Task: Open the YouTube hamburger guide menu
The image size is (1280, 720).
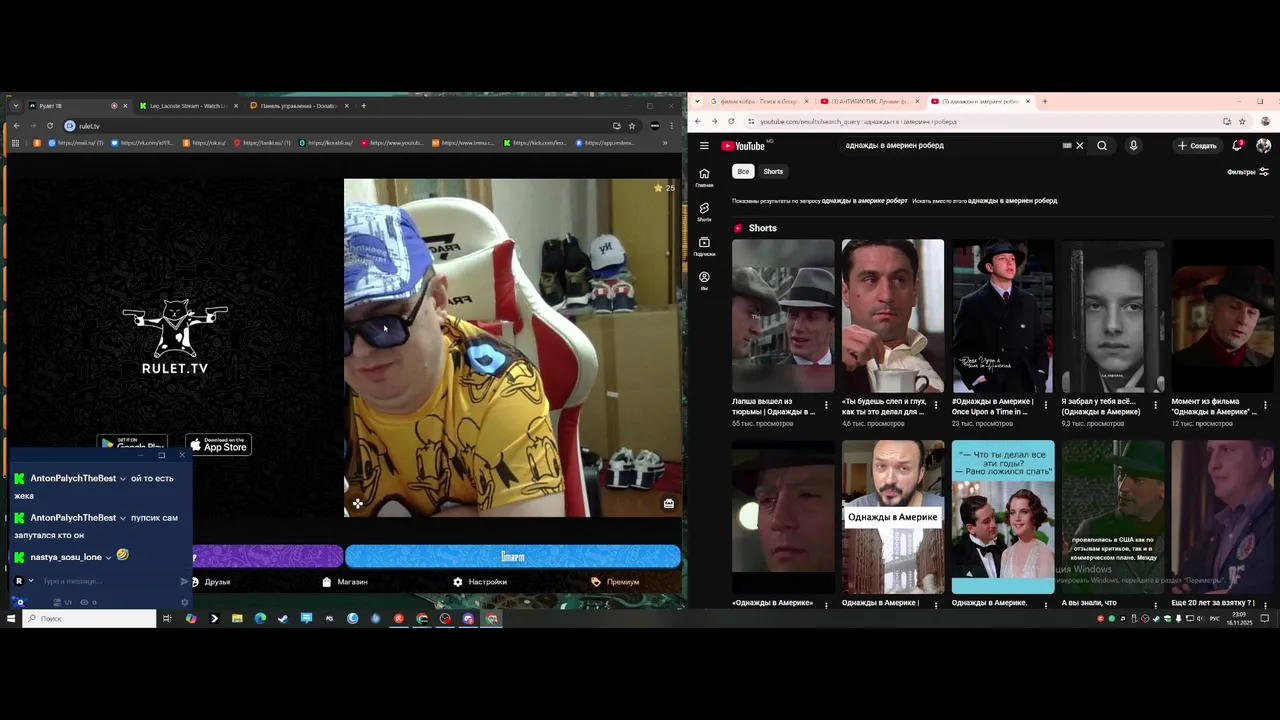Action: (x=704, y=146)
